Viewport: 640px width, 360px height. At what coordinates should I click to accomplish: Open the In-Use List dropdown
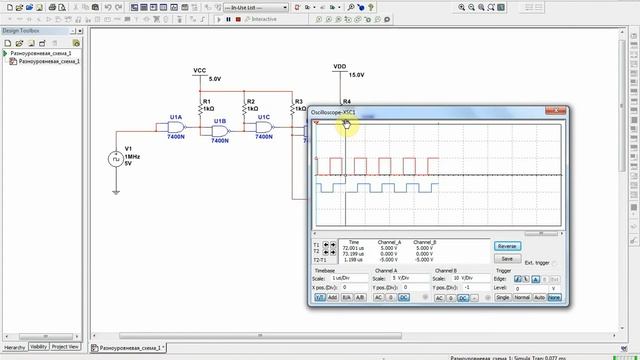[x=285, y=7]
